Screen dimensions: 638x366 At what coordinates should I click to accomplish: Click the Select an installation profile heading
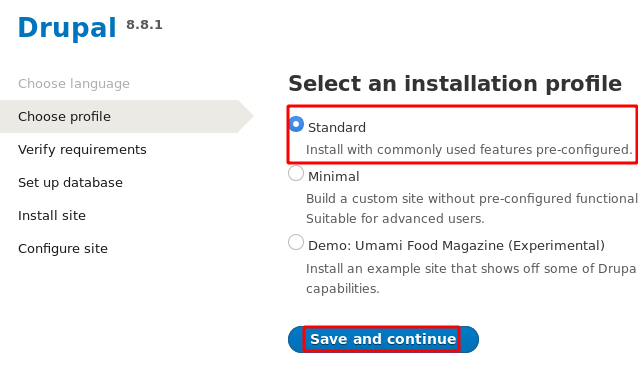tap(455, 83)
